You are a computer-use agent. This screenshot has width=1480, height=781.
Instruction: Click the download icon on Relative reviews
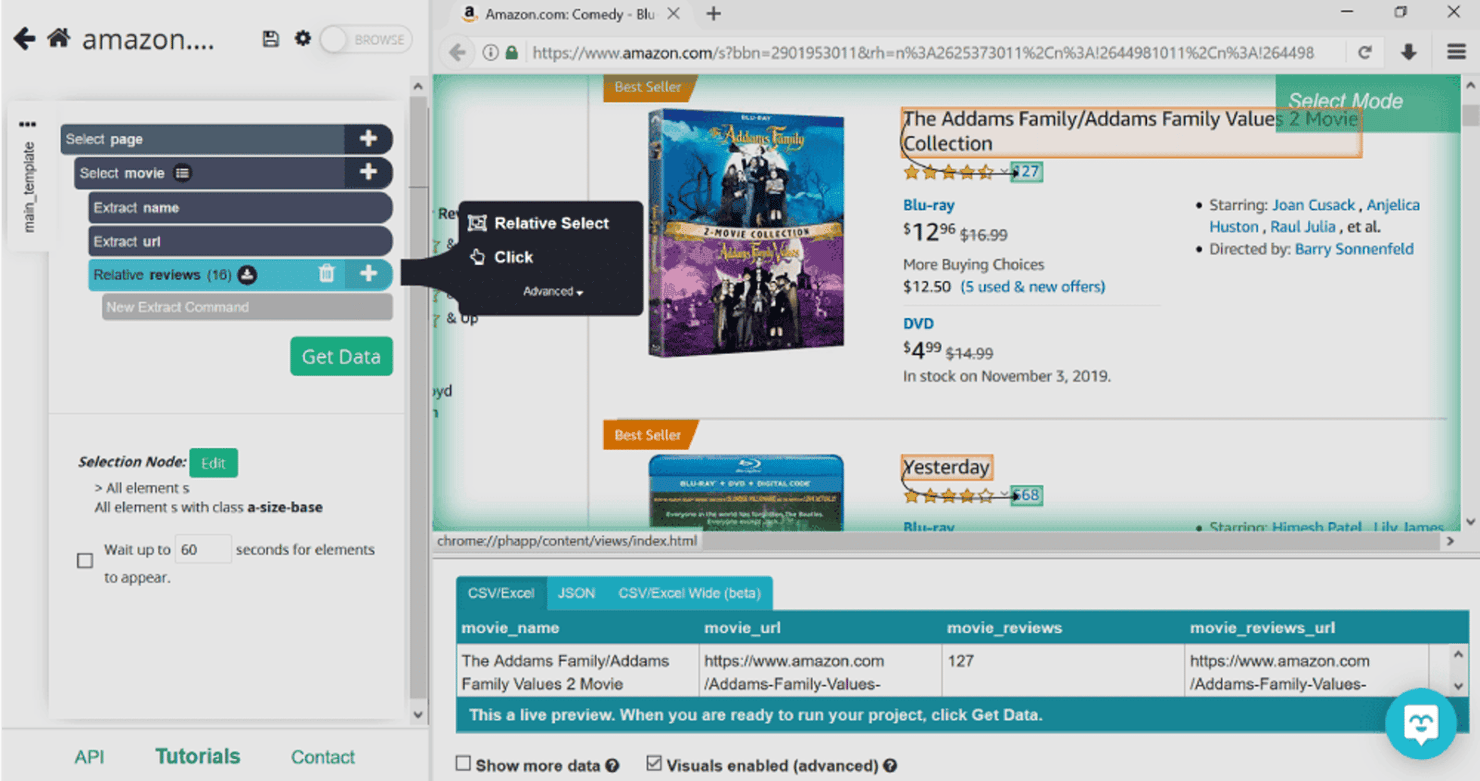247,275
